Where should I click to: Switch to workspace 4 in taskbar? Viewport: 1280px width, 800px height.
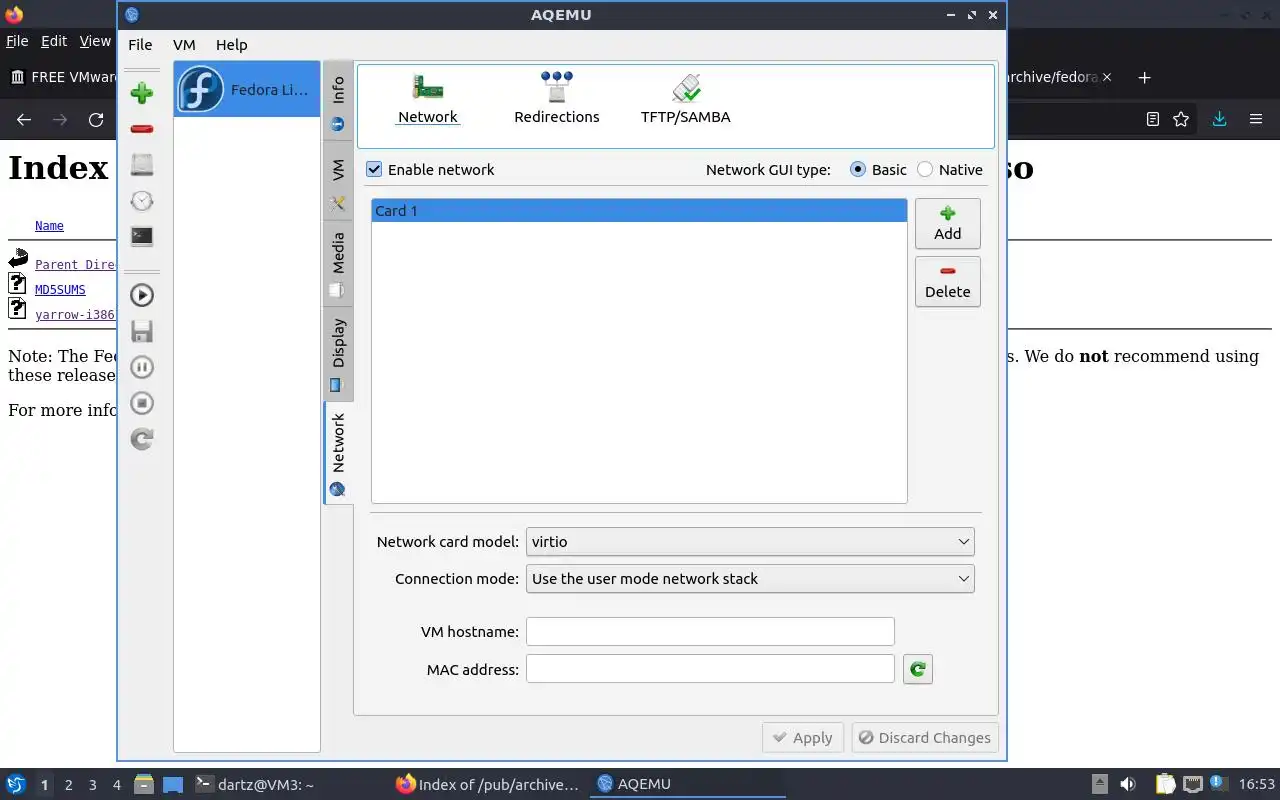coord(117,785)
